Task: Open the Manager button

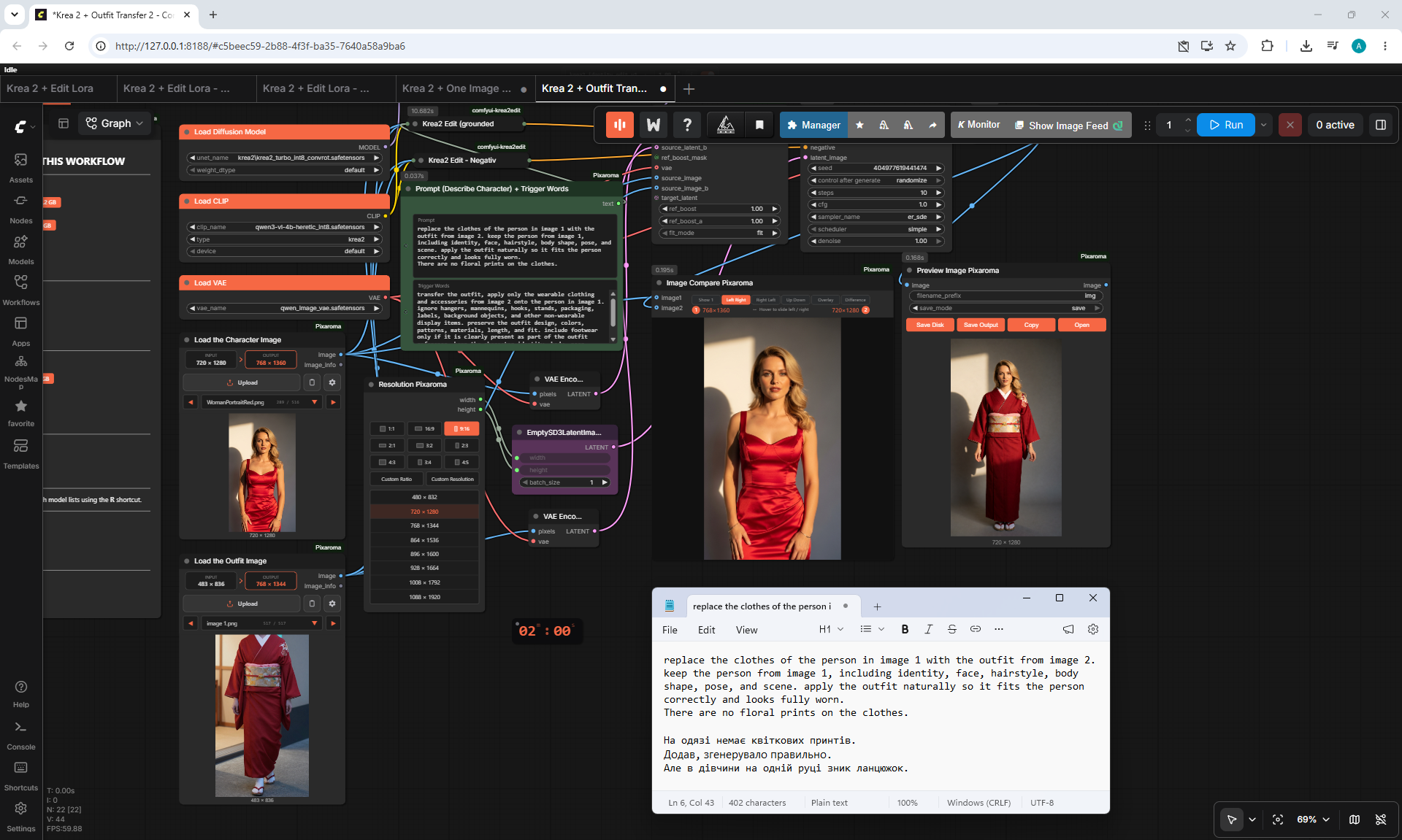Action: tap(814, 125)
